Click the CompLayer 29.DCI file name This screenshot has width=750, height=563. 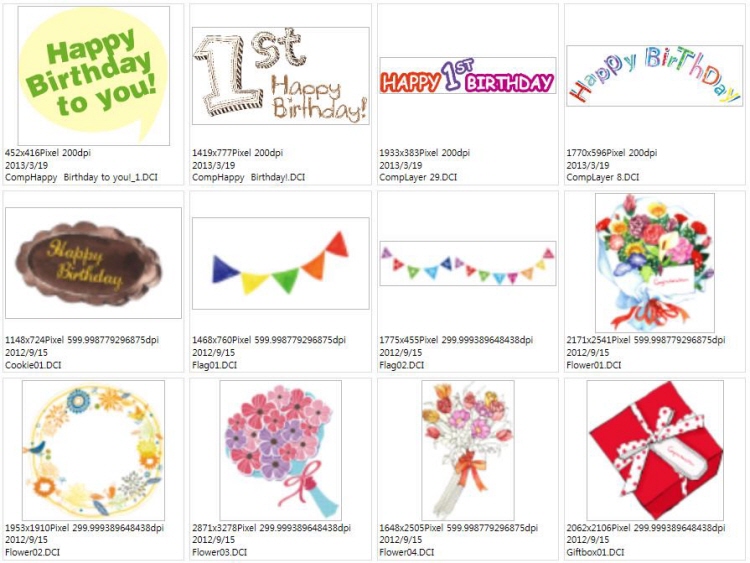click(418, 177)
